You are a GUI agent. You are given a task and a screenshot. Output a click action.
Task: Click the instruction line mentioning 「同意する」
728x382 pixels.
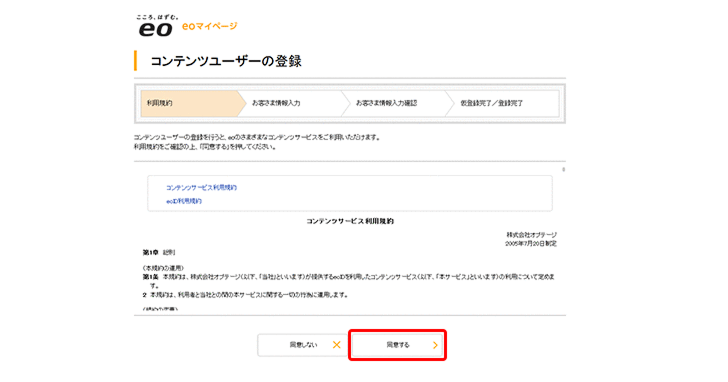205,147
